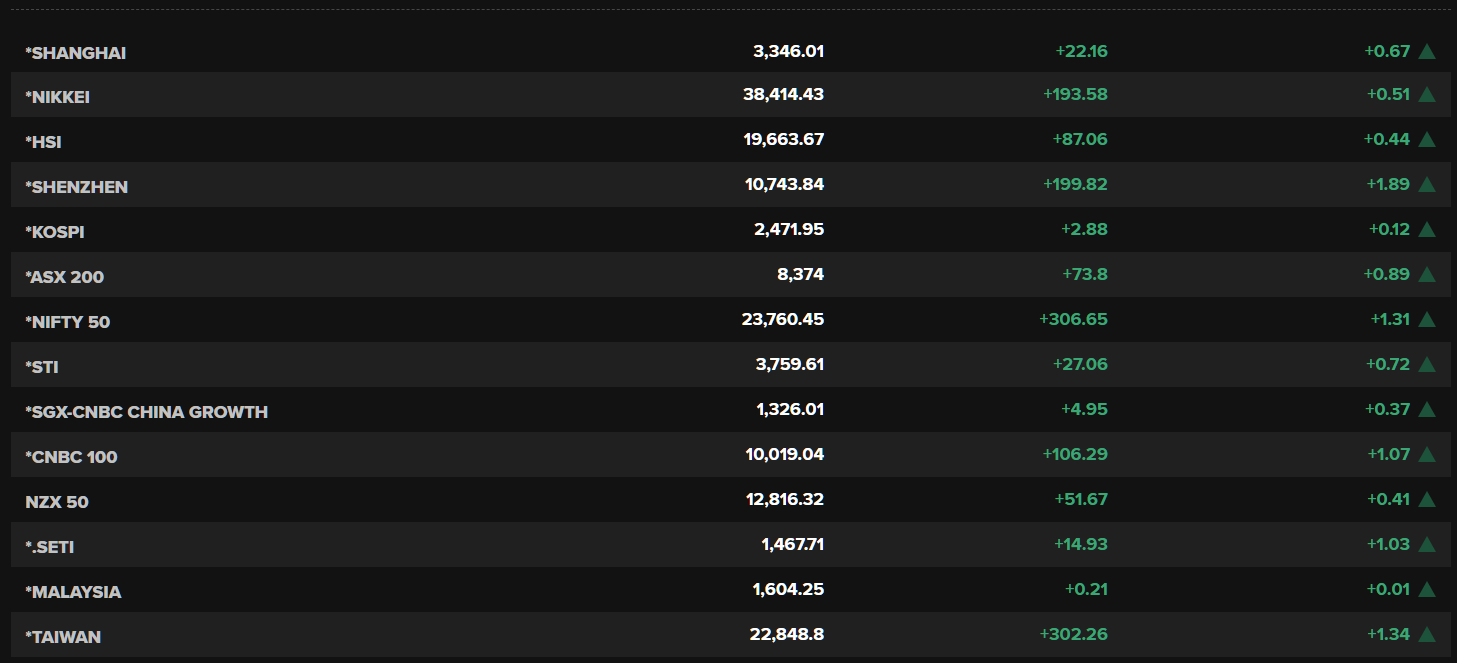Click NIFTY 50 percent change +1.31

coord(1390,319)
